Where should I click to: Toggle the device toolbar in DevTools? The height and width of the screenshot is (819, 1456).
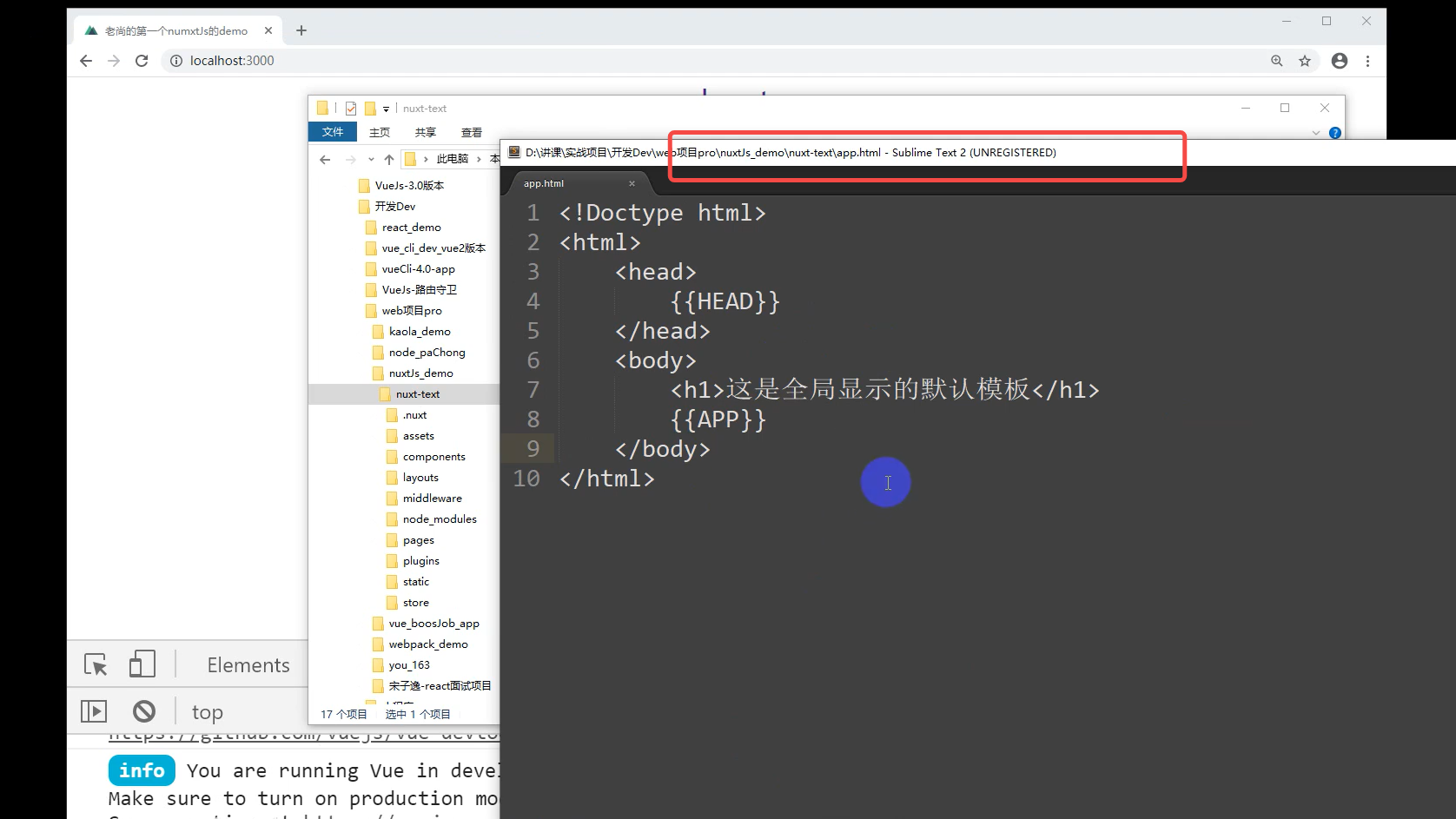click(x=142, y=664)
